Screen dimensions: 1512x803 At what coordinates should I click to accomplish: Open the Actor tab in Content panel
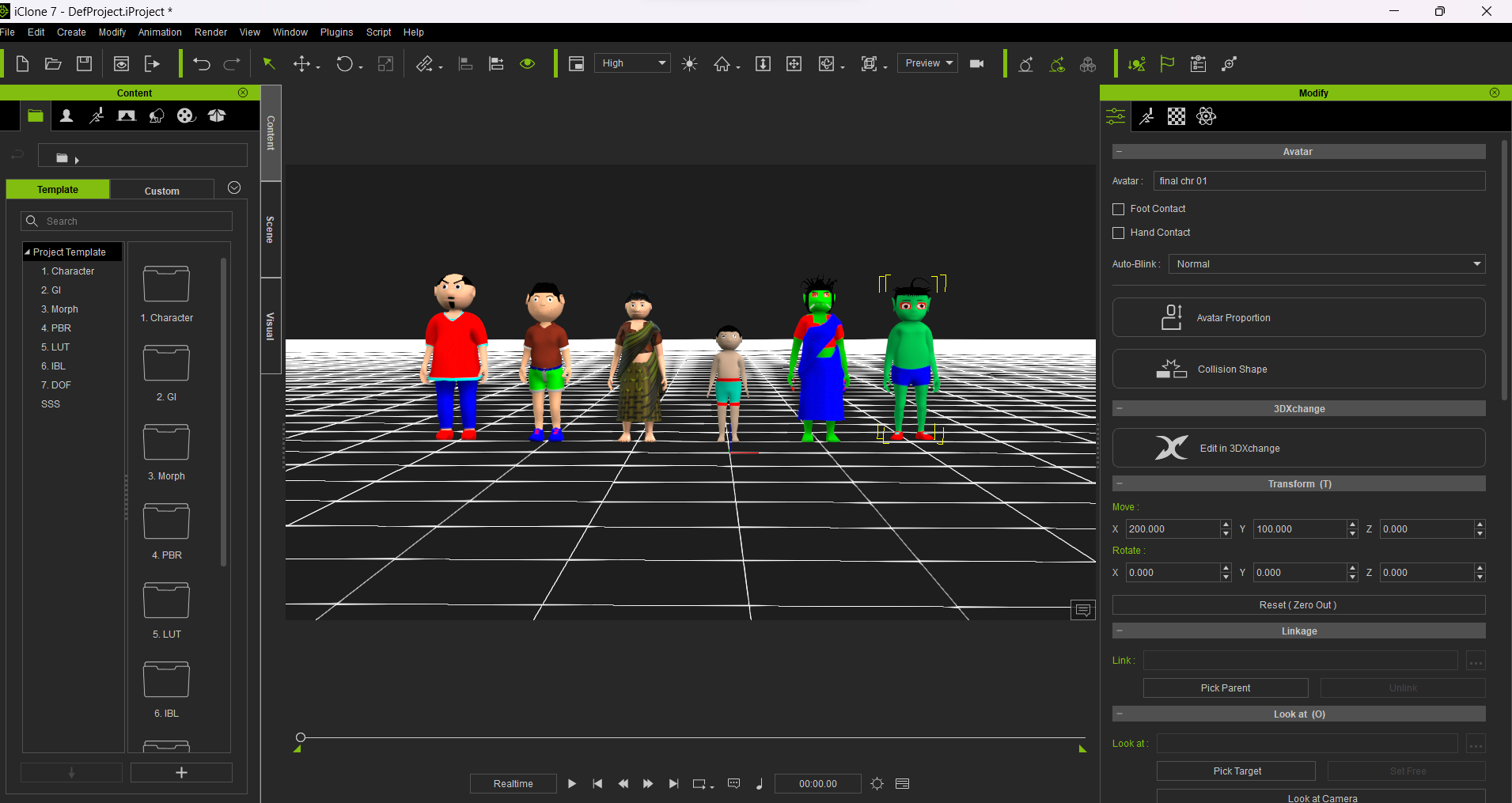tap(67, 116)
